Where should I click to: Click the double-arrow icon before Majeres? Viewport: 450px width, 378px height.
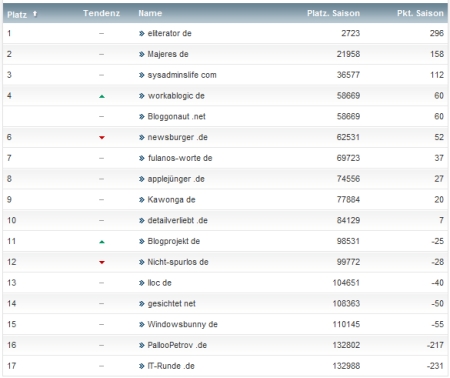pos(142,54)
